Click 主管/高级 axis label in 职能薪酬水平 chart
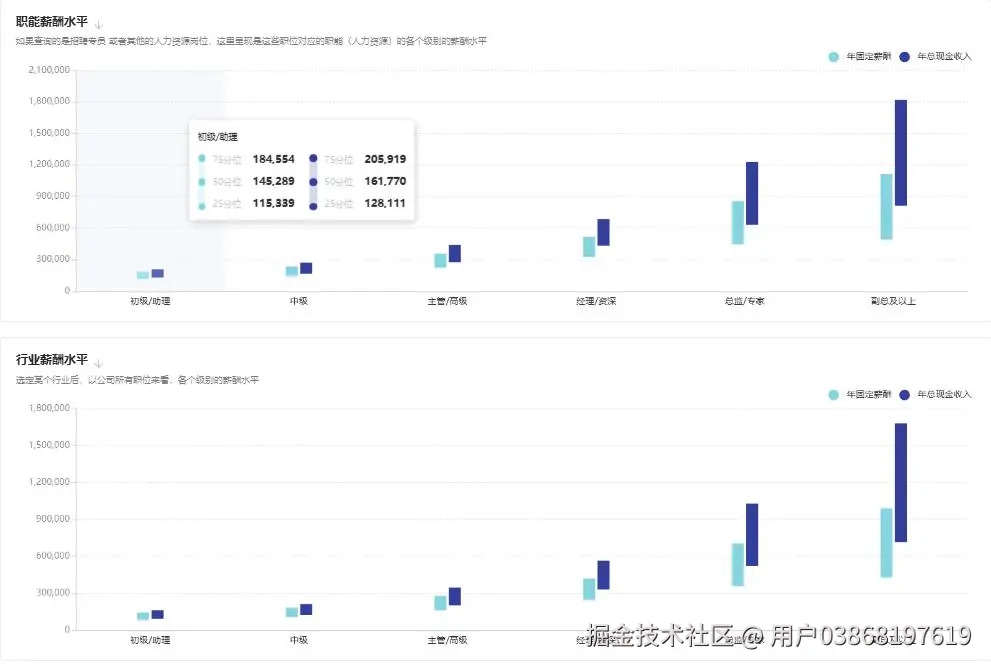Viewport: 991px width, 669px height. click(x=447, y=301)
